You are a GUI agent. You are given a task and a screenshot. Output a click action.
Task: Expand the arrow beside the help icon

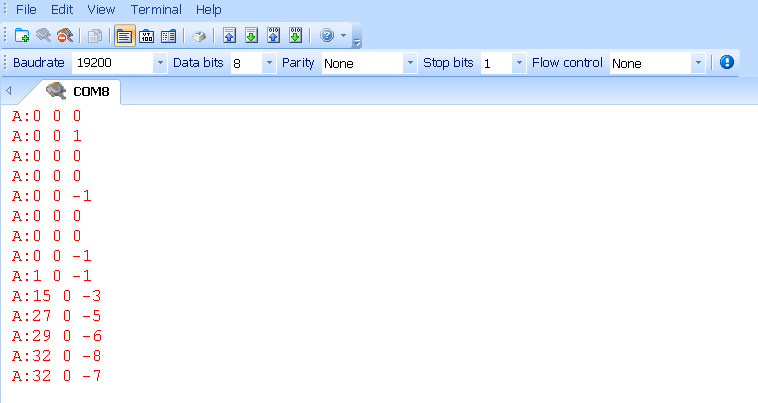pyautogui.click(x=343, y=35)
